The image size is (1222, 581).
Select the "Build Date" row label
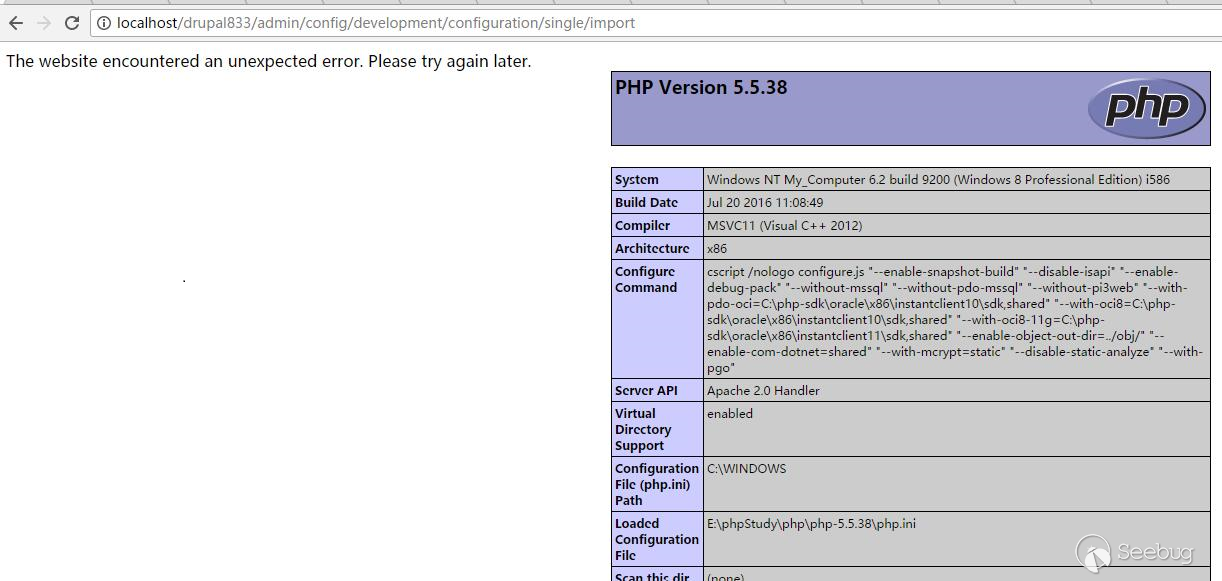646,203
